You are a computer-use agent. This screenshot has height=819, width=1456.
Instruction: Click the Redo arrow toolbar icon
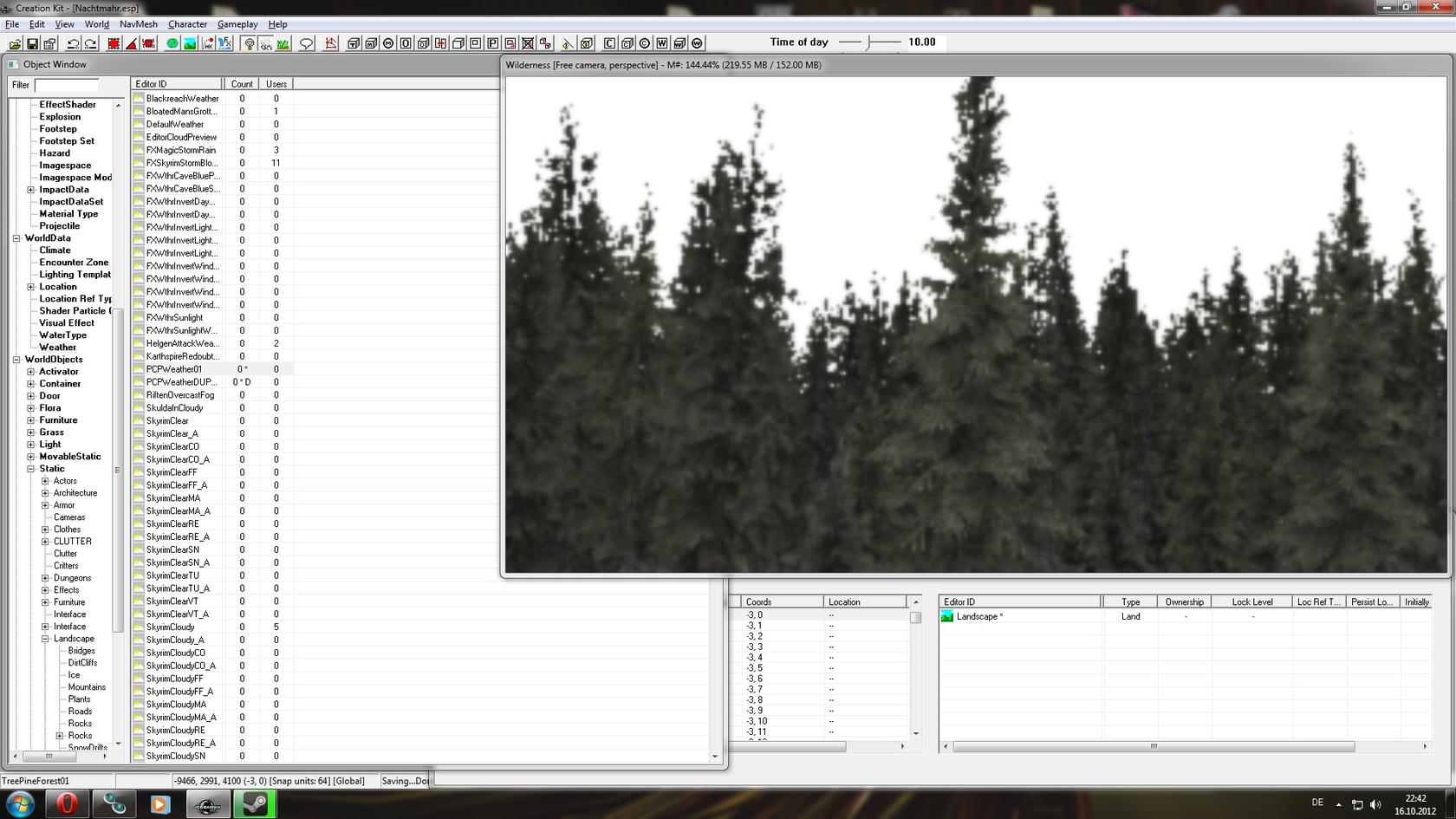click(90, 43)
